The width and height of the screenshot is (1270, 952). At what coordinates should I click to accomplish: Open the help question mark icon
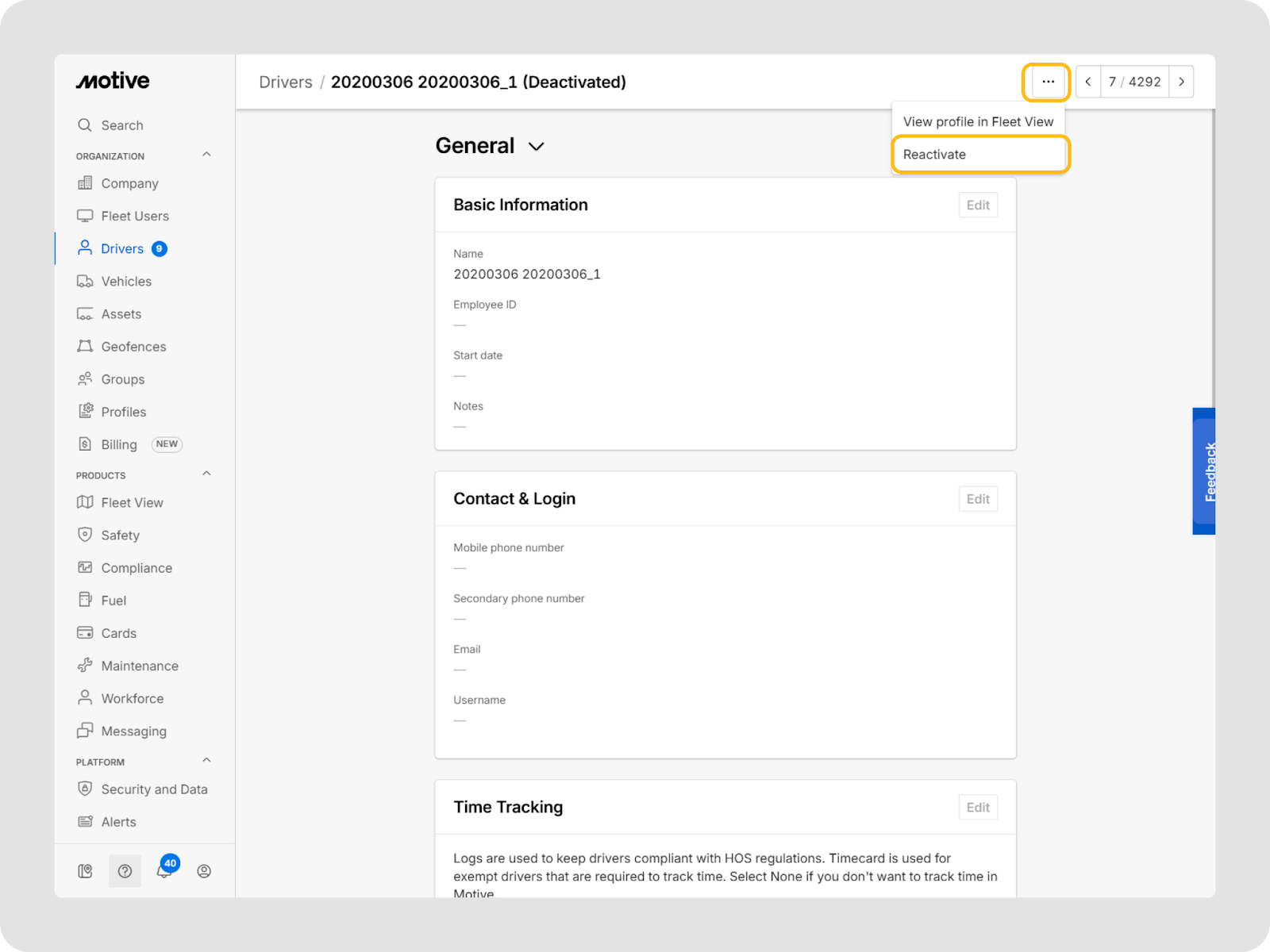125,871
